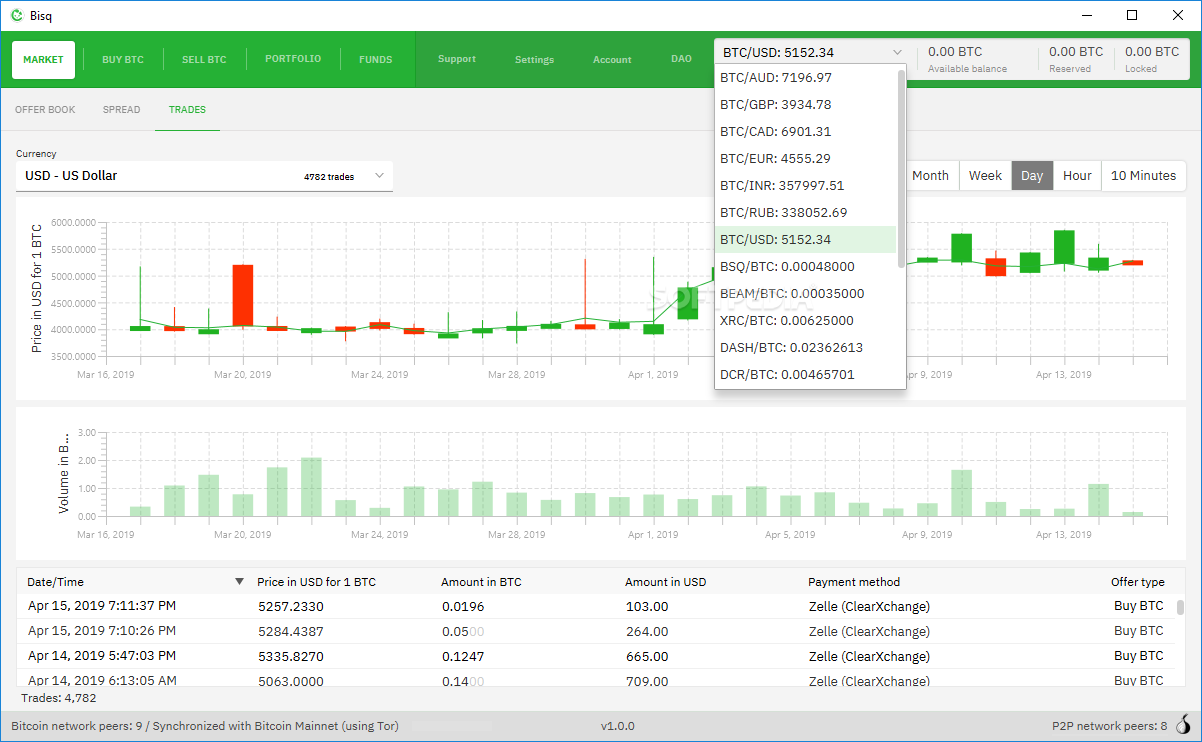Click the tallest volume bar before Mar 24
Viewport: 1202px width, 742px height.
311,487
